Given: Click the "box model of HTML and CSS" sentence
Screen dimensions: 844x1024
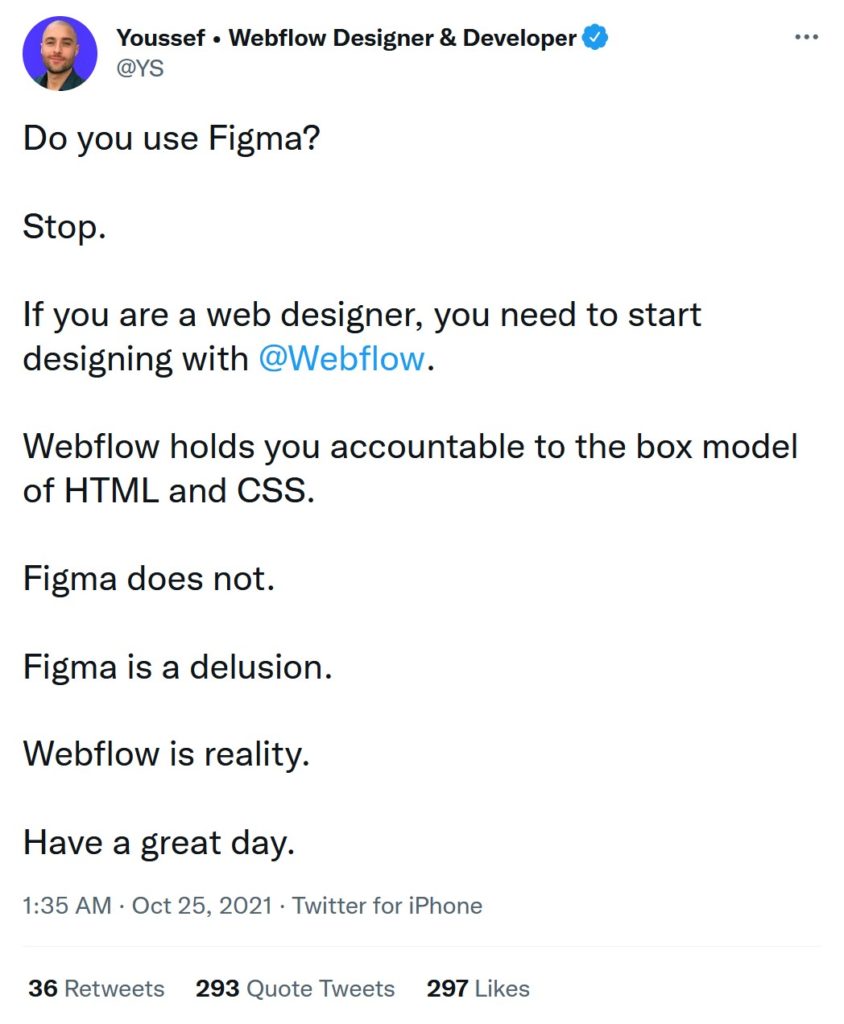Looking at the screenshot, I should click(410, 469).
